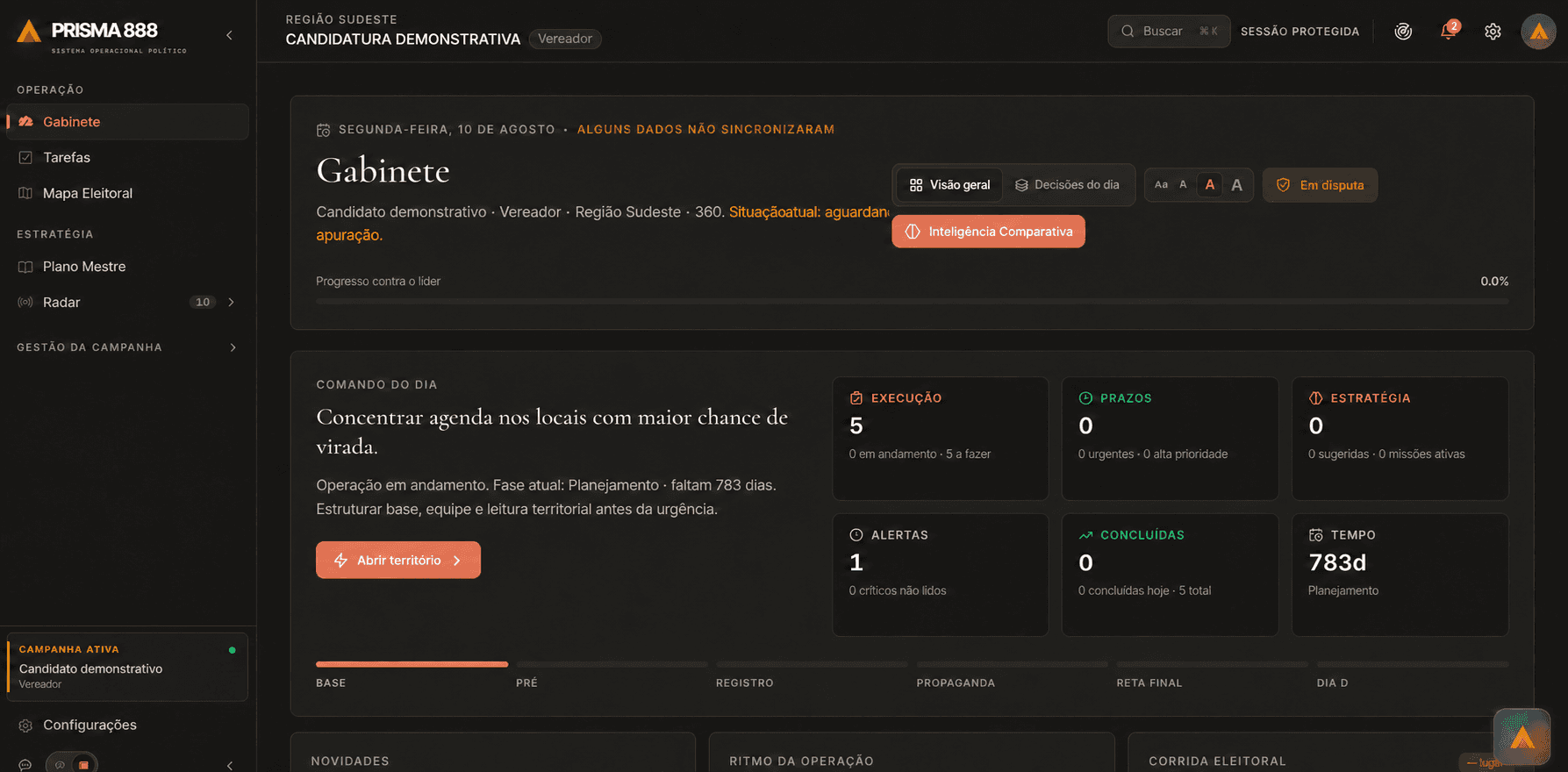Click the Base phase progress bar segment
Screen dimensions: 1568x772
coord(412,664)
